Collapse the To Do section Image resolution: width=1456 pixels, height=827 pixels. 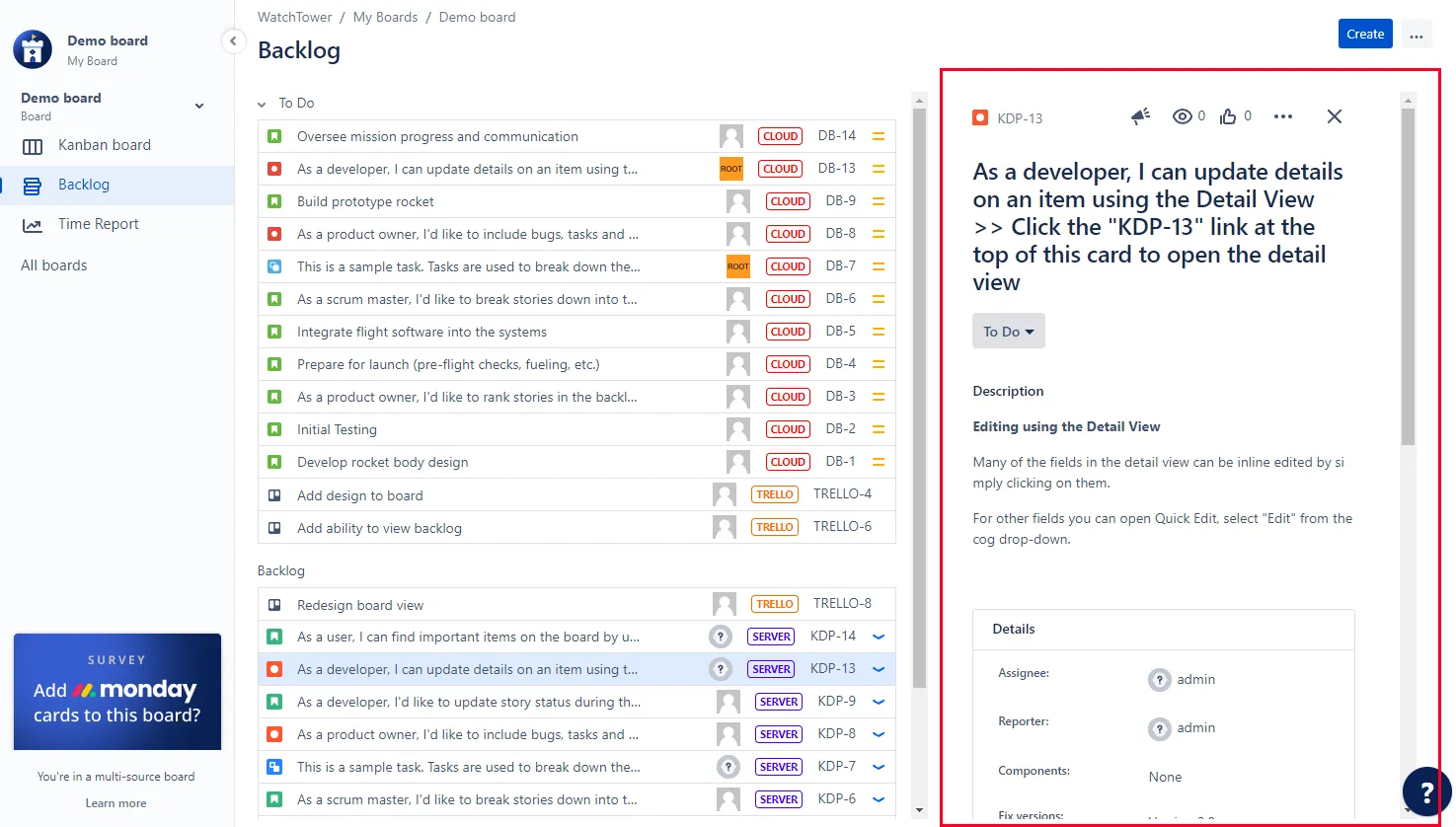click(262, 104)
